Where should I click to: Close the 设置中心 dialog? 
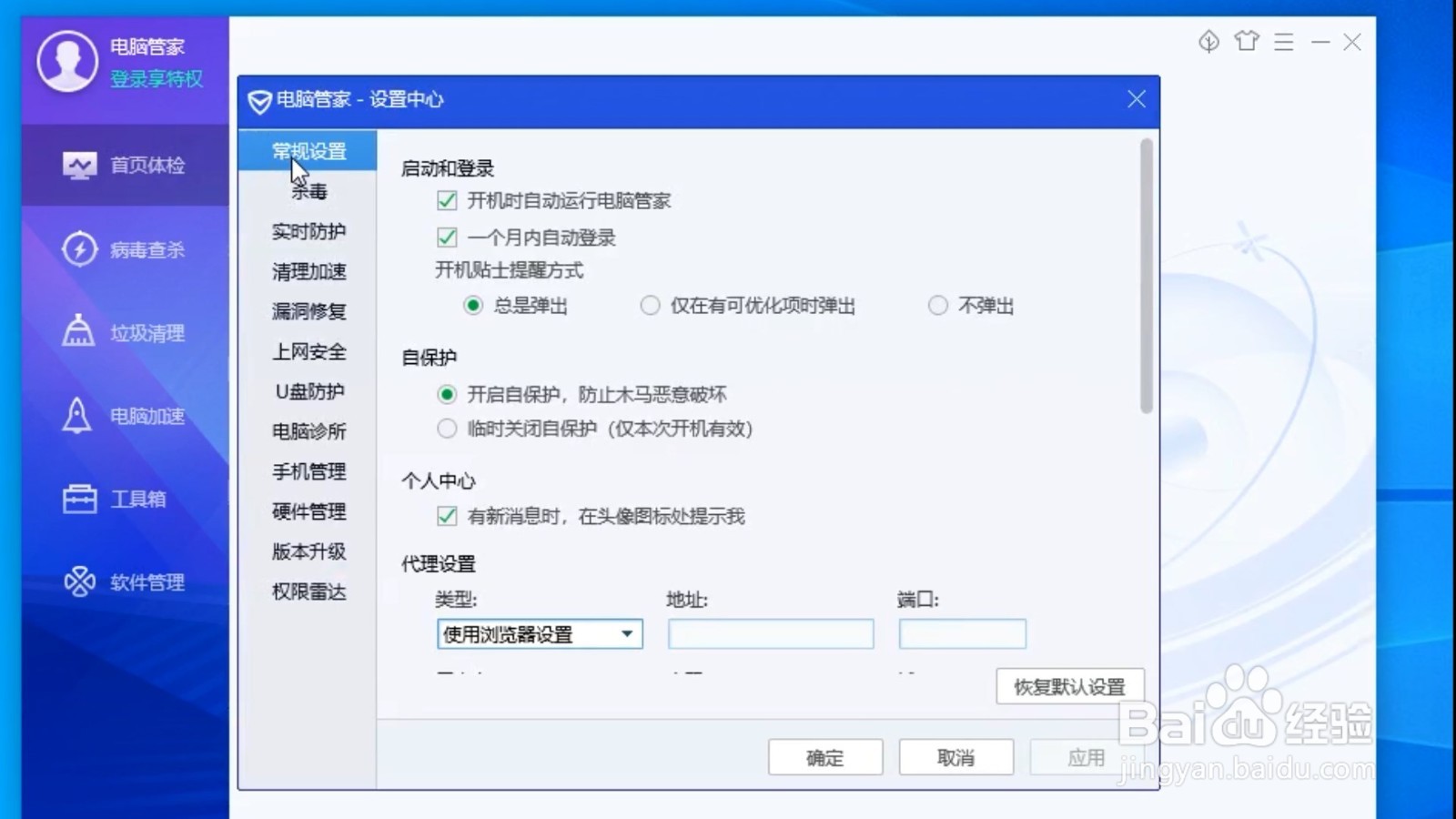pyautogui.click(x=1137, y=99)
